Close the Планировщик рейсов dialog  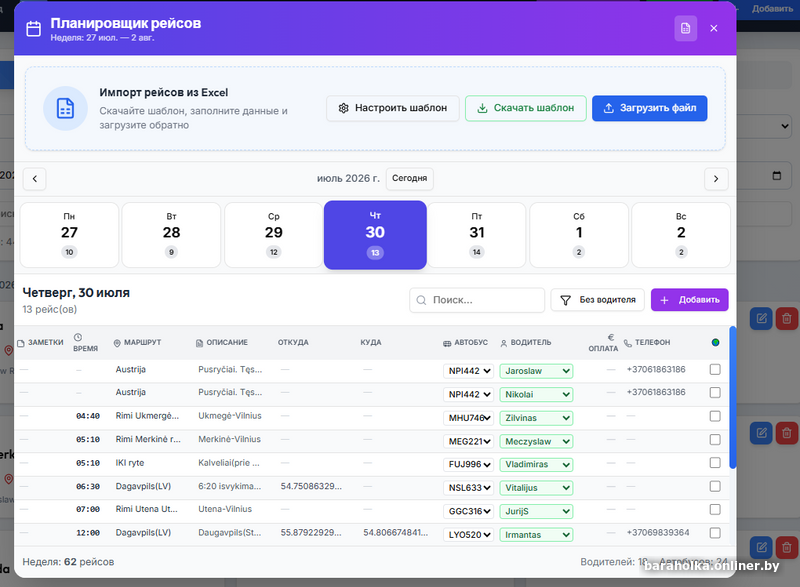(x=714, y=29)
